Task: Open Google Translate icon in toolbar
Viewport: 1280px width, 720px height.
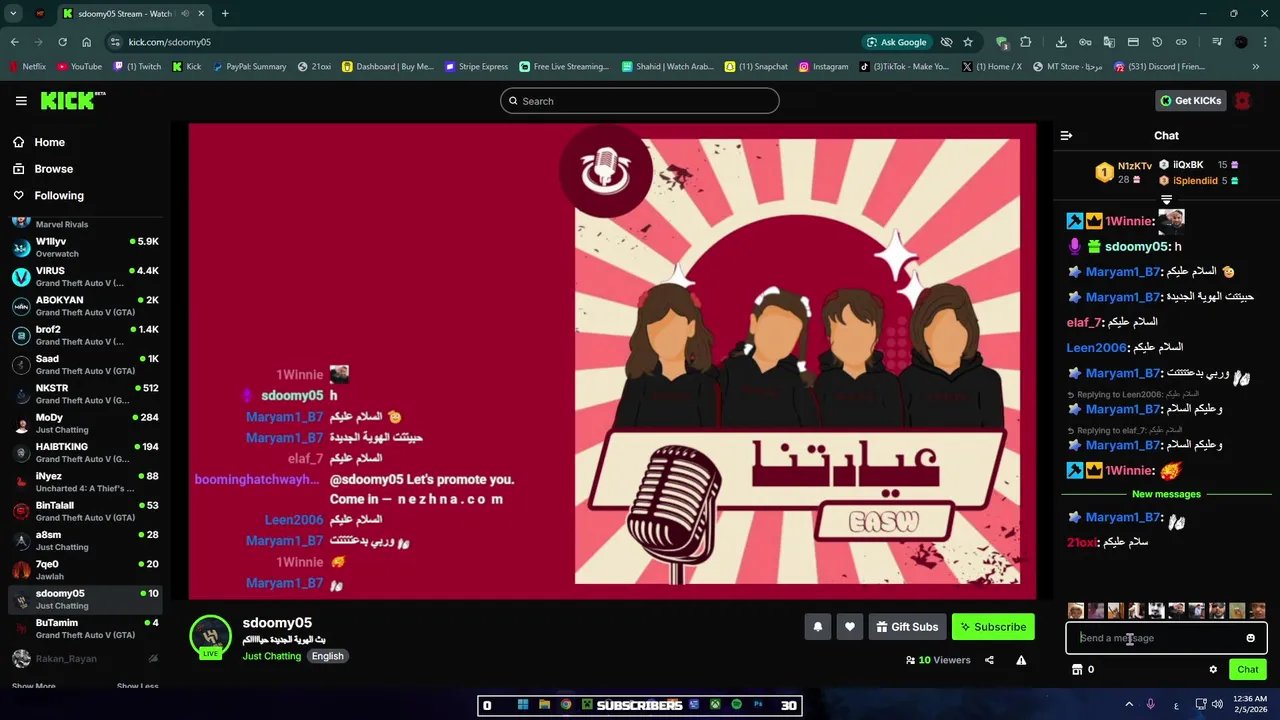Action: click(1109, 42)
